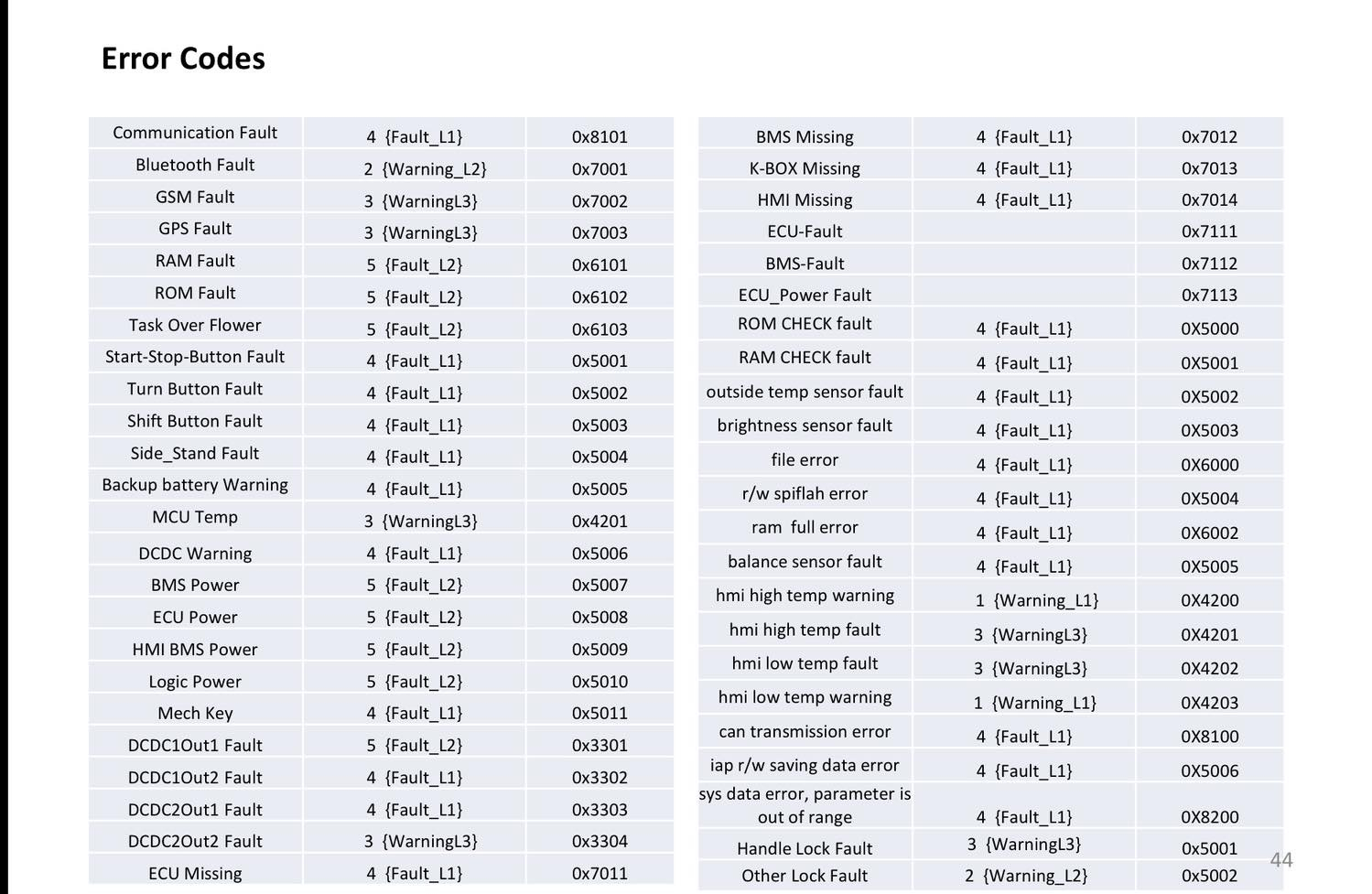
Task: Click the Bluetooth Fault row label
Action: [x=195, y=165]
